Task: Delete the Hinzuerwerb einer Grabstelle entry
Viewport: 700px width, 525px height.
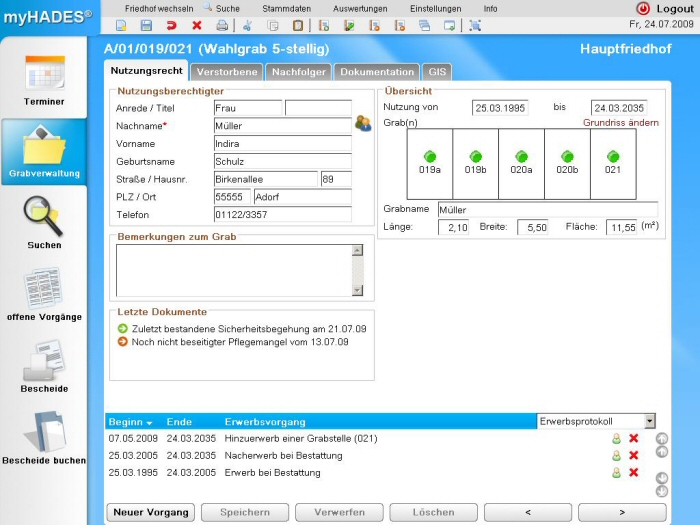Action: [633, 438]
